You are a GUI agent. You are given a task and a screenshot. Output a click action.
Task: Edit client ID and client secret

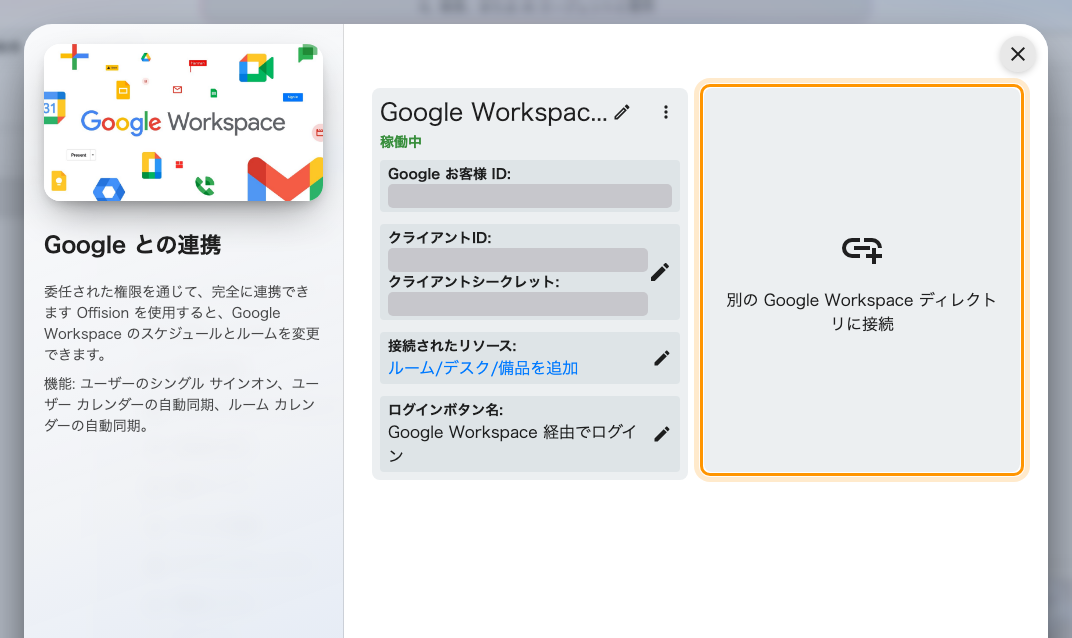click(x=660, y=272)
